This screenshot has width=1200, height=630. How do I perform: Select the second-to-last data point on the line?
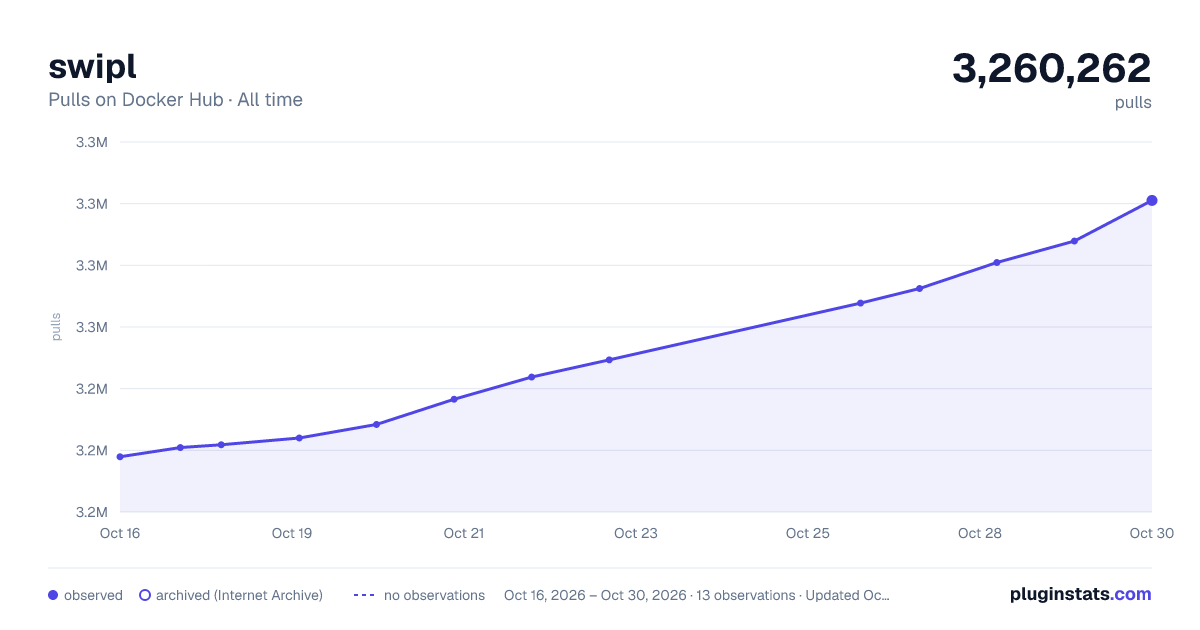coord(1074,241)
